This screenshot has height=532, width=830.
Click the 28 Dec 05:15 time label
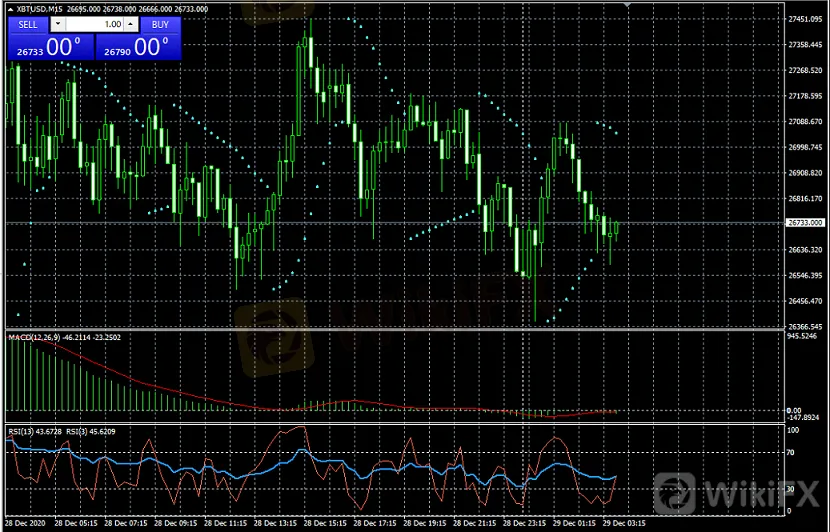[x=76, y=523]
